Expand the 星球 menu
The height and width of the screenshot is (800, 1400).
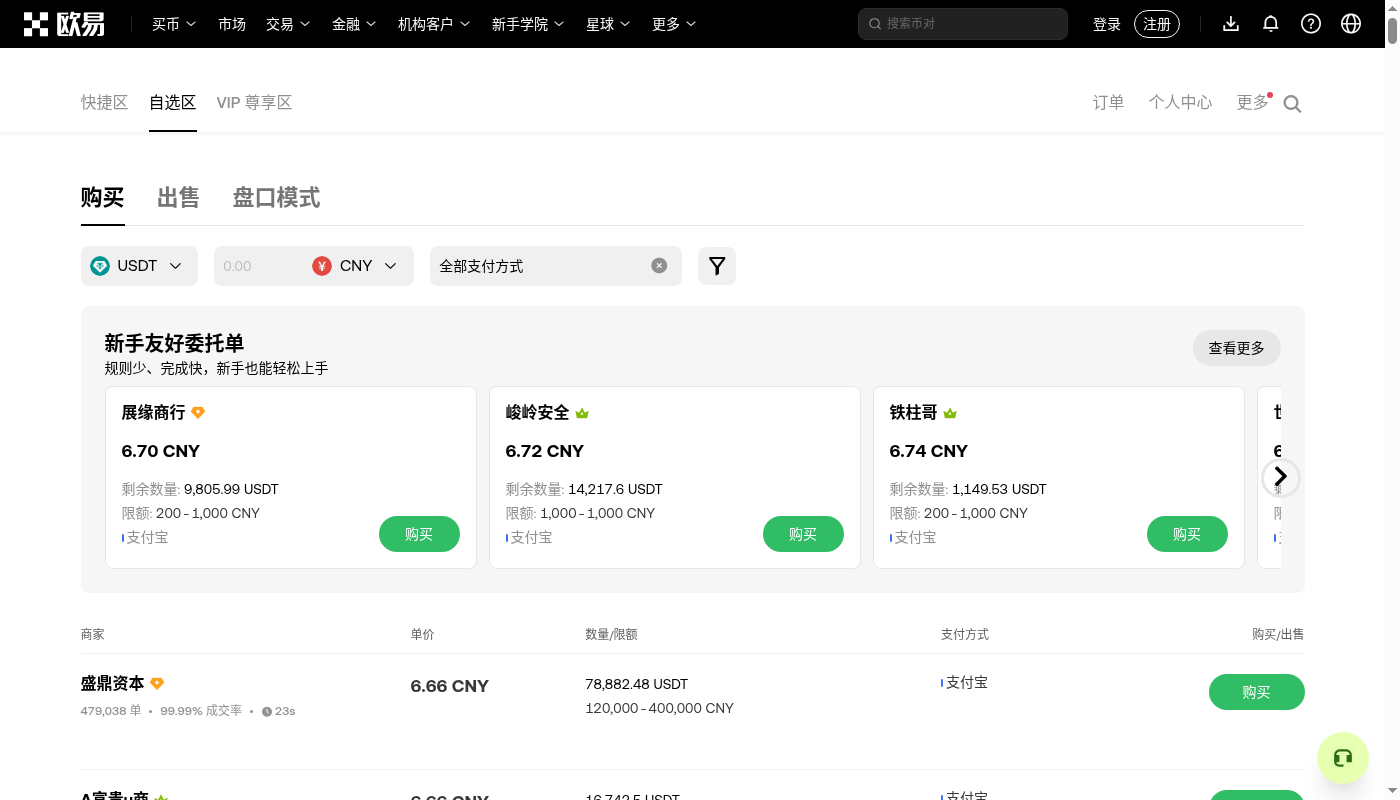coord(608,24)
